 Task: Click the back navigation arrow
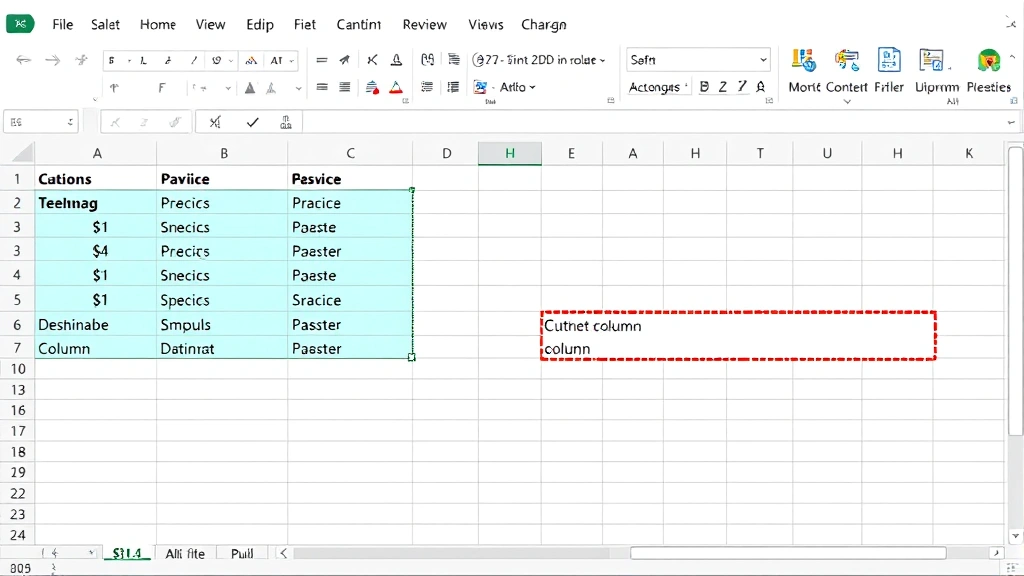point(24,60)
